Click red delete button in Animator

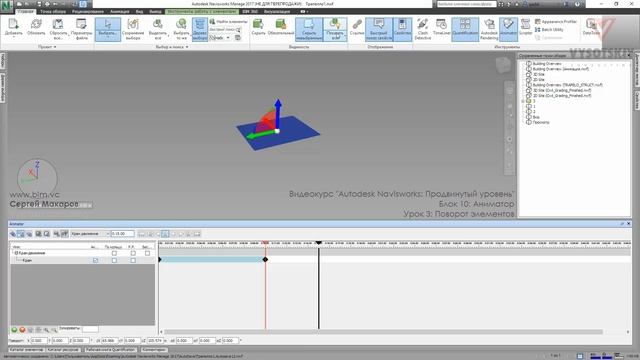22,330
